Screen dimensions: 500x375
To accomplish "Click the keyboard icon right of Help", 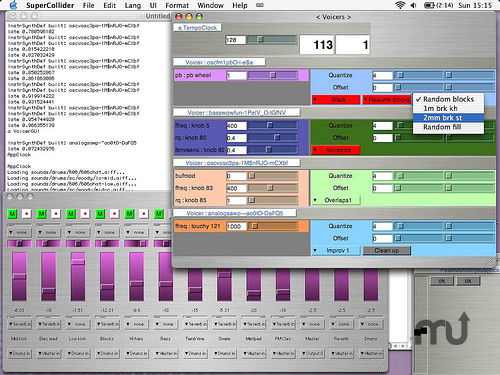I will [x=260, y=5].
